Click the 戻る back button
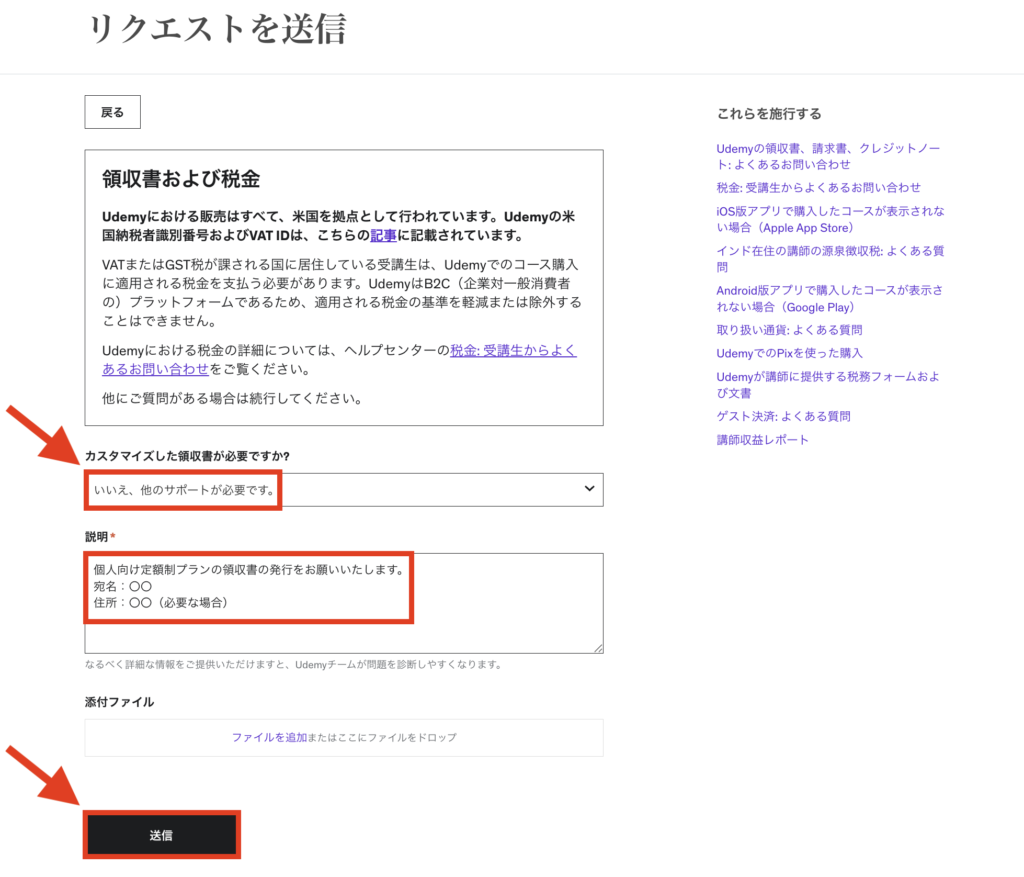Image resolution: width=1024 pixels, height=877 pixels. click(x=112, y=113)
